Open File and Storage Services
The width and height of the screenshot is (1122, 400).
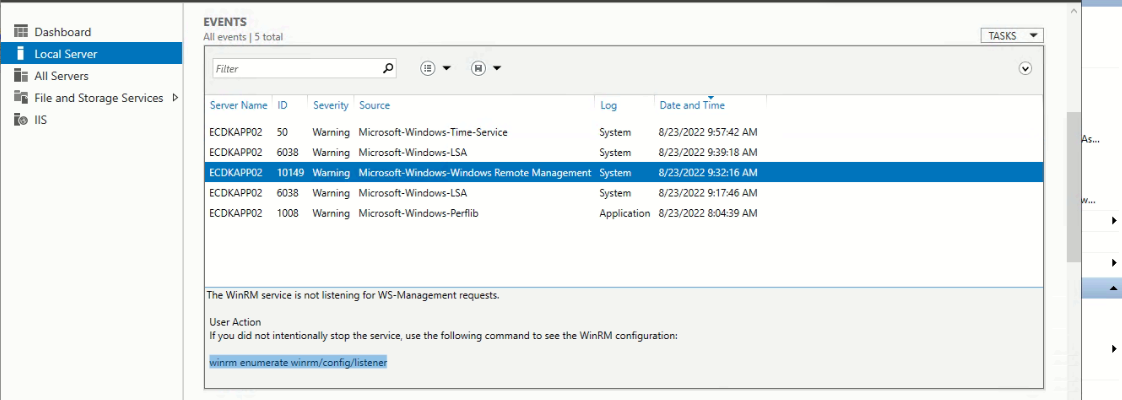click(x=99, y=98)
